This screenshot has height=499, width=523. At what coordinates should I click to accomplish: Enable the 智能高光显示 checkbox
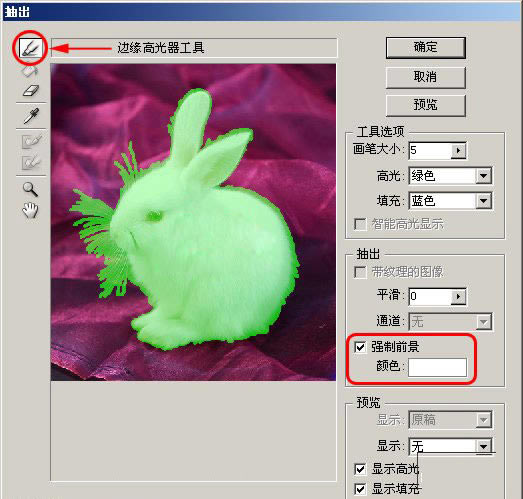click(x=360, y=224)
